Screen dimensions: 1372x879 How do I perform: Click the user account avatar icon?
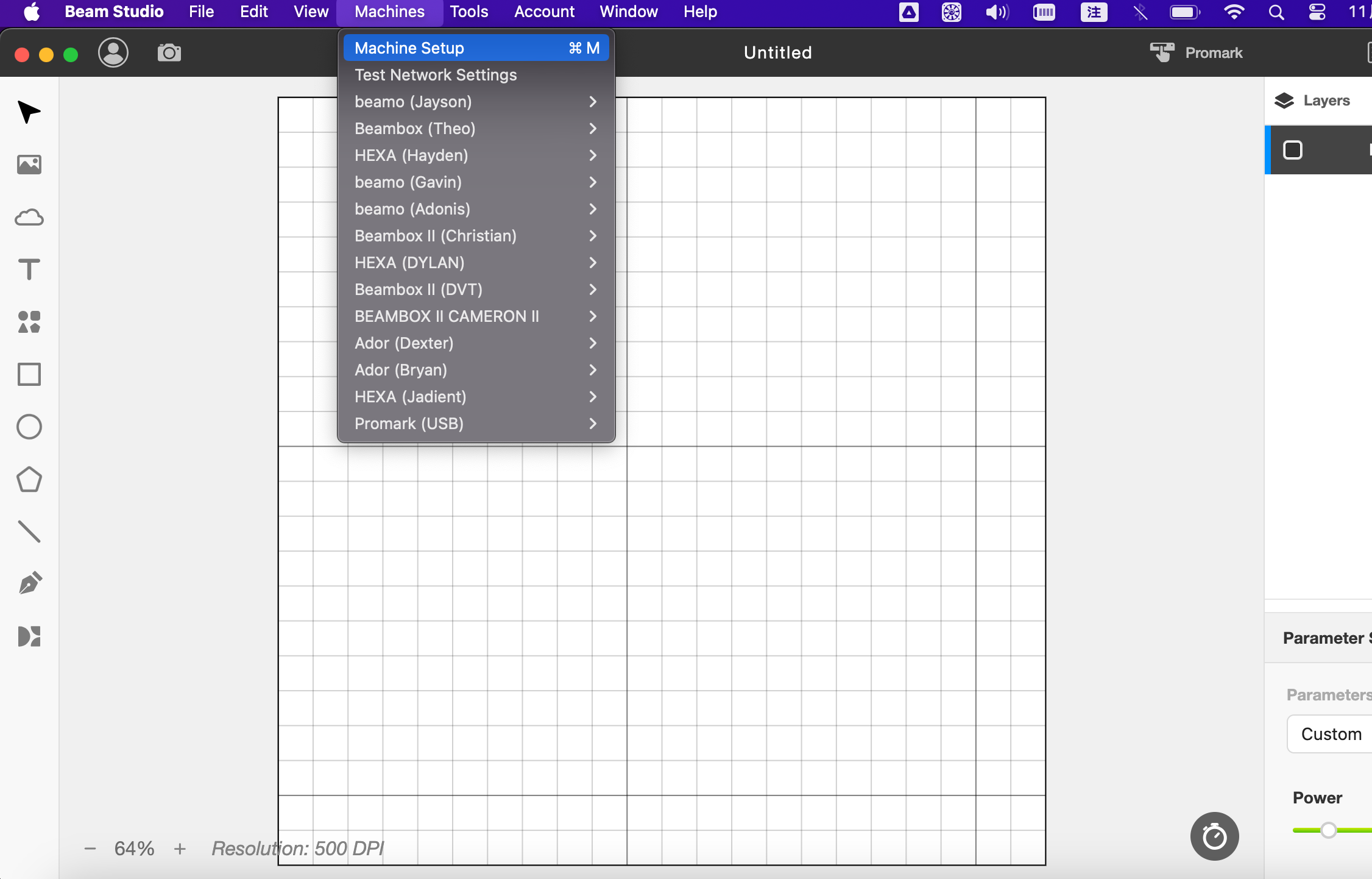coord(113,53)
